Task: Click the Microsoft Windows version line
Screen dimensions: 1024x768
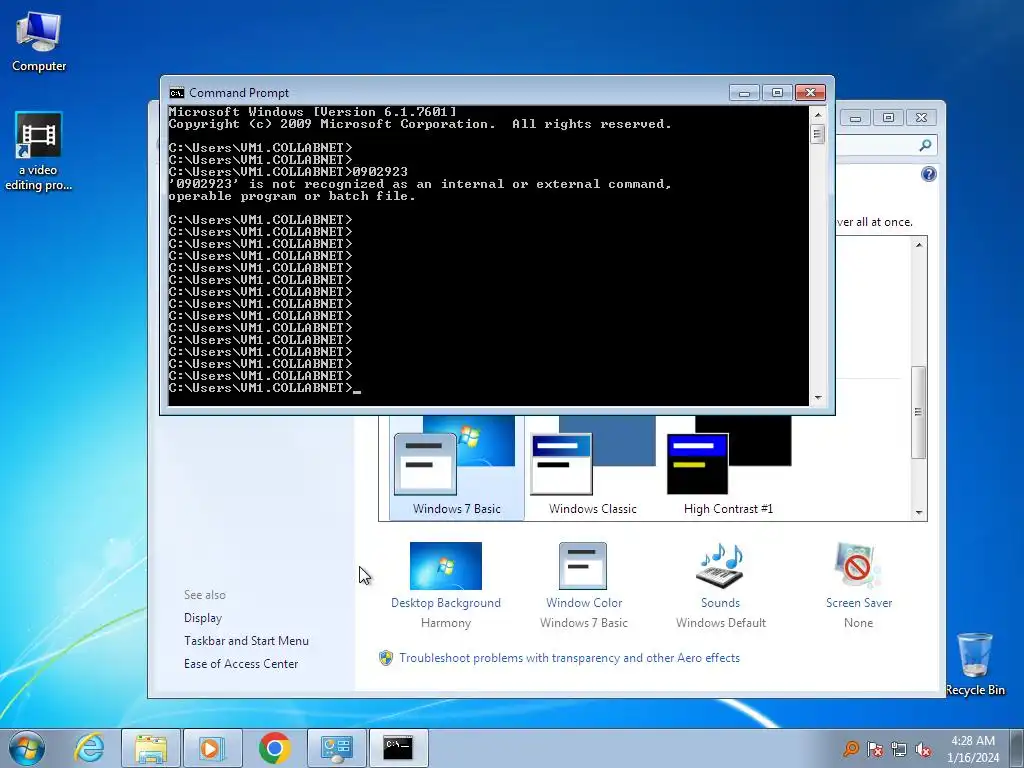Action: [313, 112]
